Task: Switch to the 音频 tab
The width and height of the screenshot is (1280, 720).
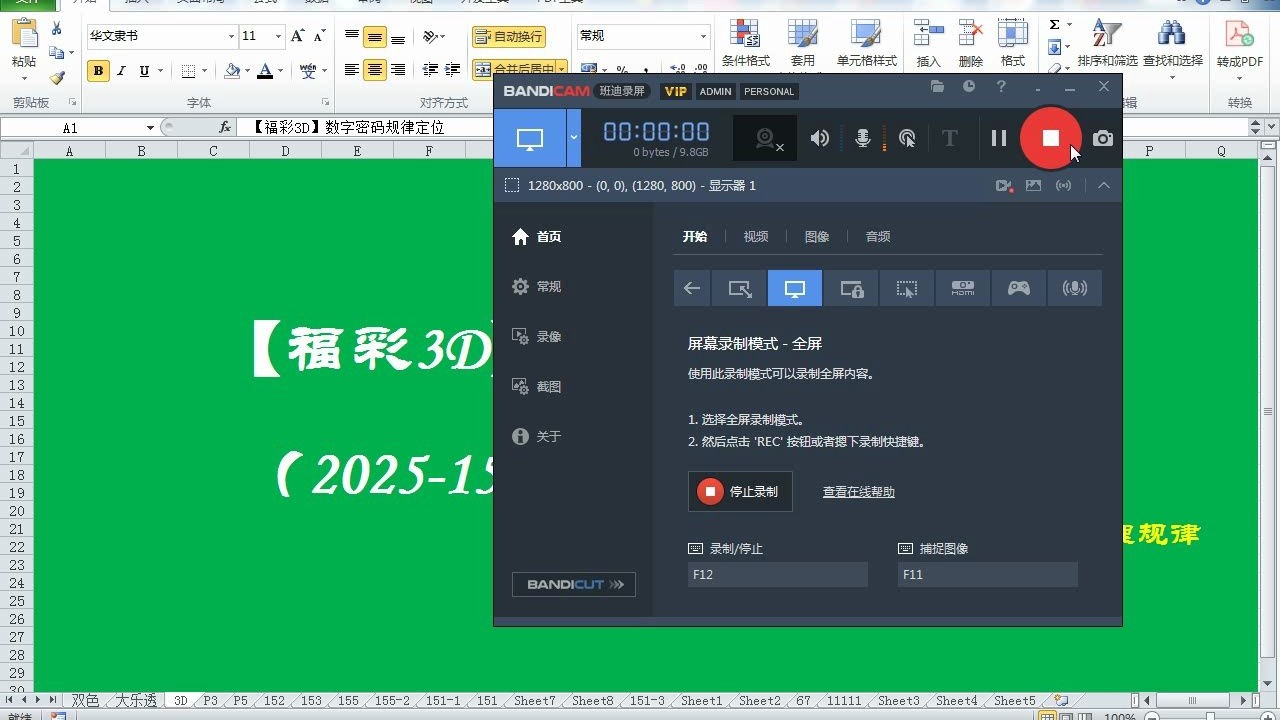Action: point(878,237)
